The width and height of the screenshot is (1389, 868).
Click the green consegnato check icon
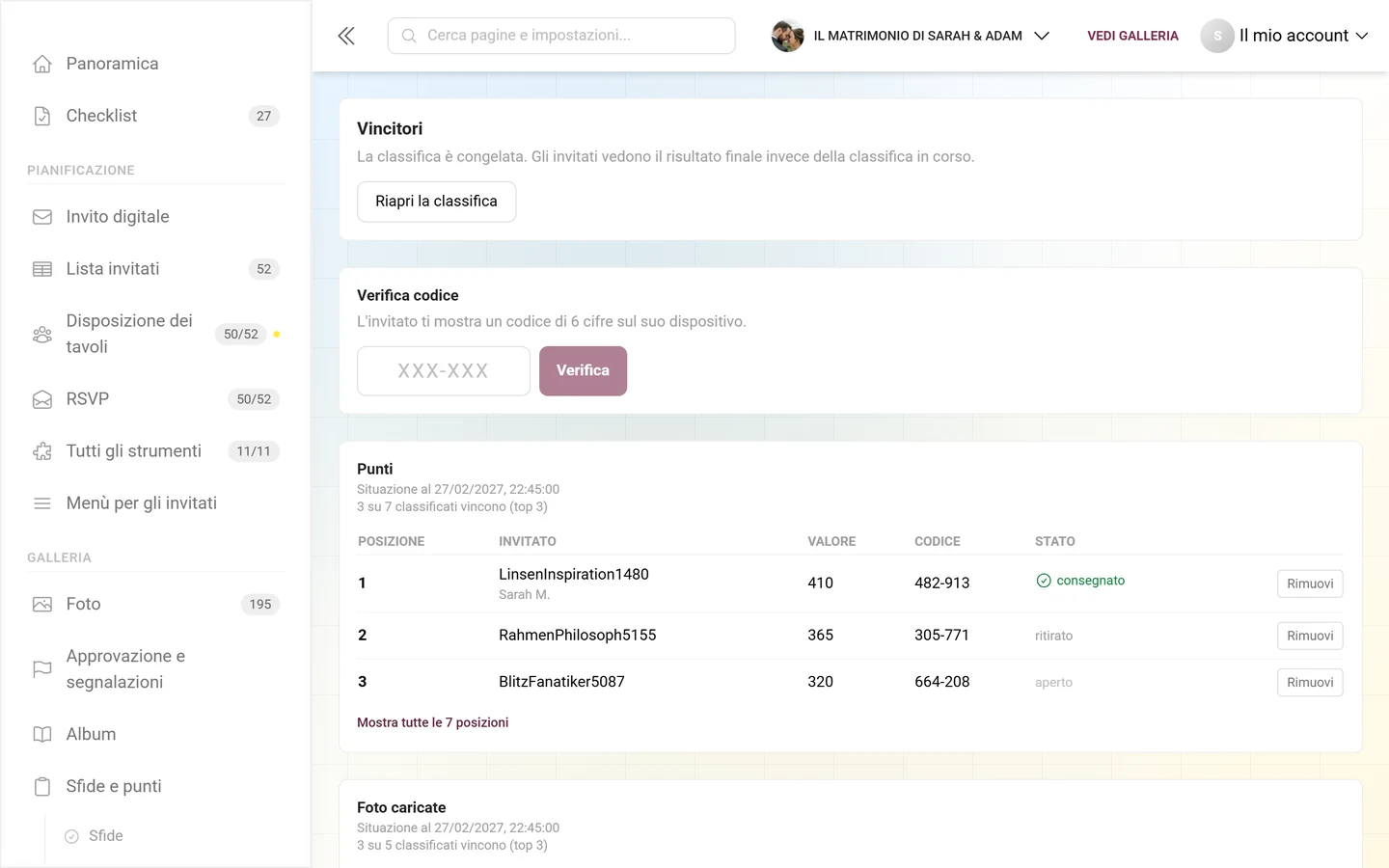[1044, 581]
